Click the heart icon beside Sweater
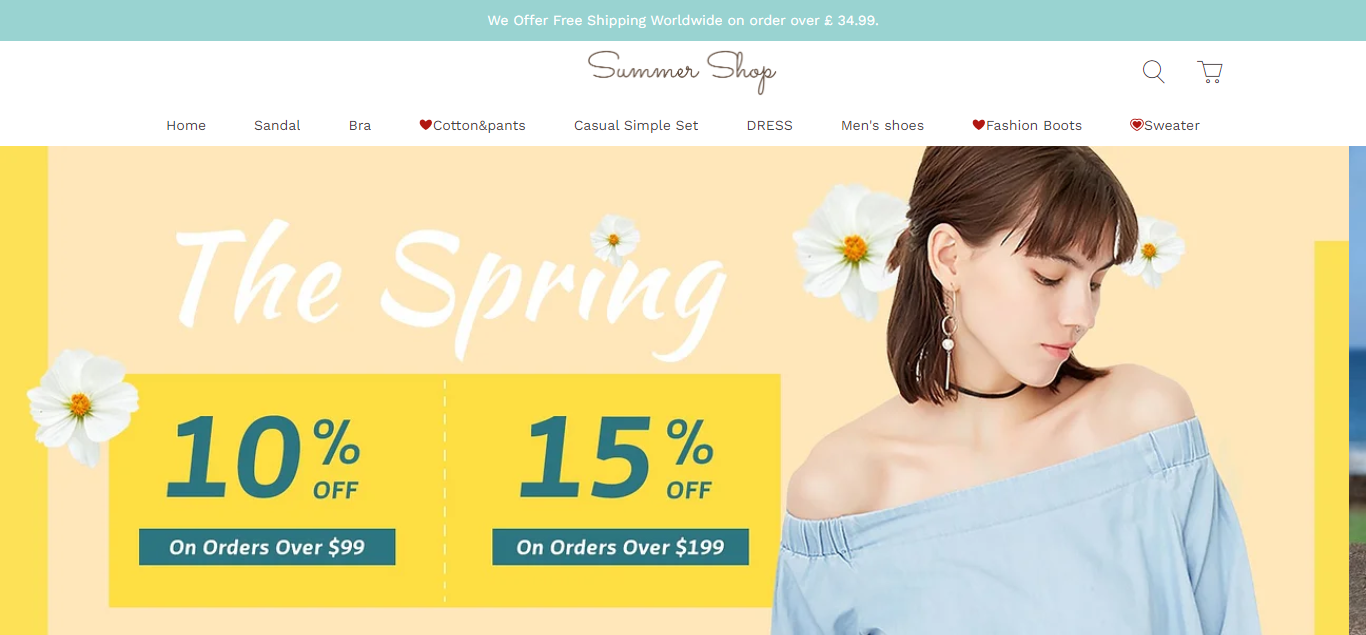This screenshot has height=635, width=1366. tap(1136, 125)
